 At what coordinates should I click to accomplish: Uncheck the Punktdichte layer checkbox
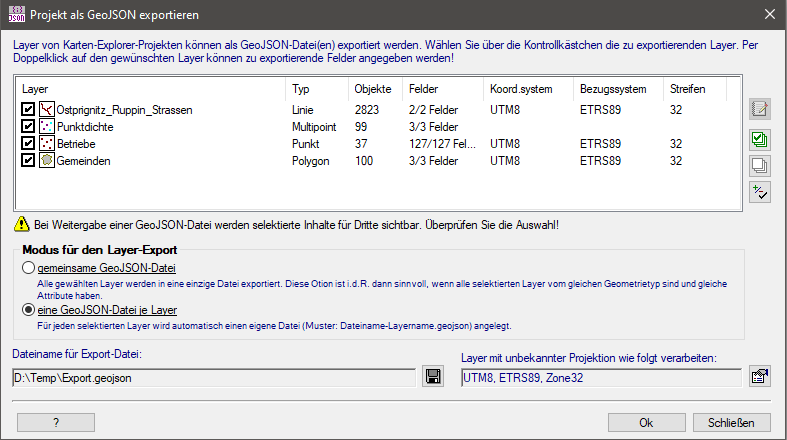[x=28, y=126]
